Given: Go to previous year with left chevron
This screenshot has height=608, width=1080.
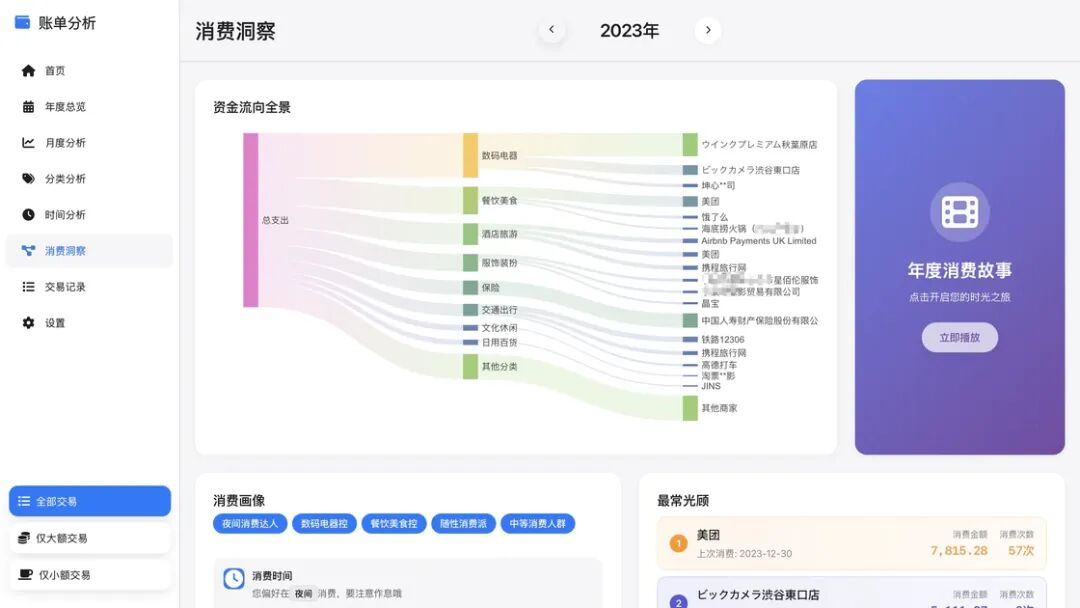Looking at the screenshot, I should tap(551, 30).
